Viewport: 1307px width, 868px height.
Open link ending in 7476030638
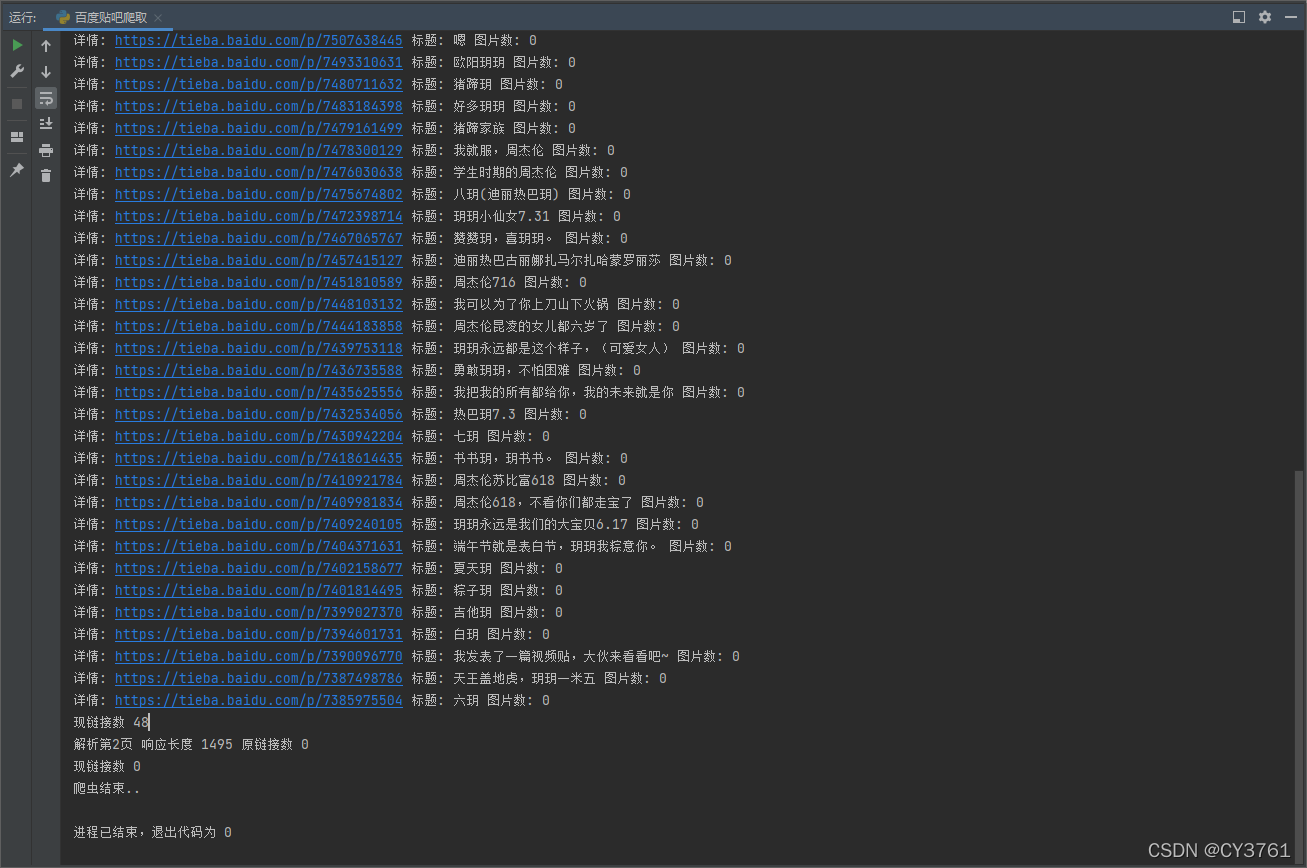(259, 172)
